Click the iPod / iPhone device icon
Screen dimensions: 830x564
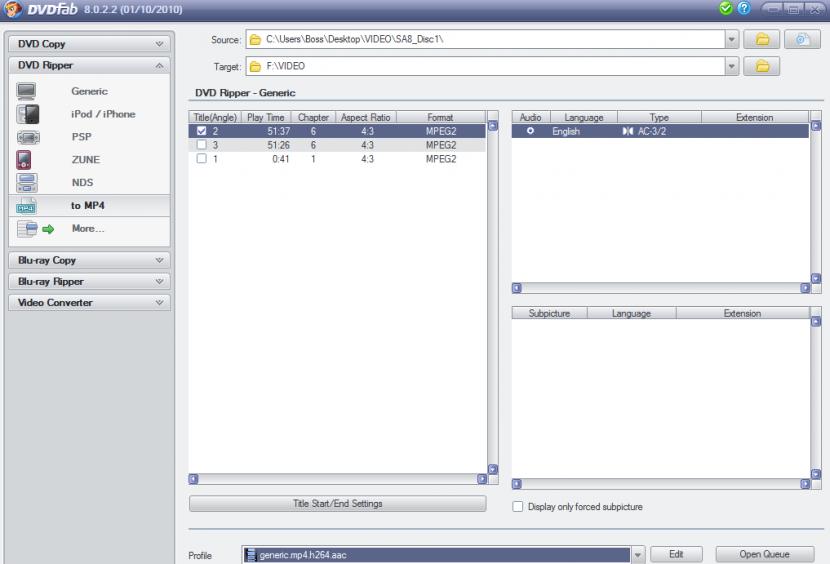point(28,114)
